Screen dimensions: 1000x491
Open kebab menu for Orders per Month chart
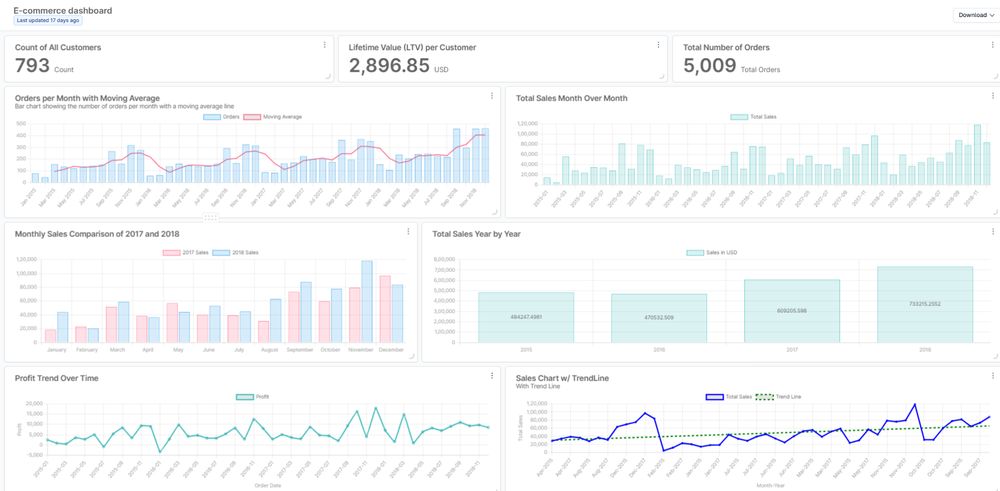click(x=491, y=96)
